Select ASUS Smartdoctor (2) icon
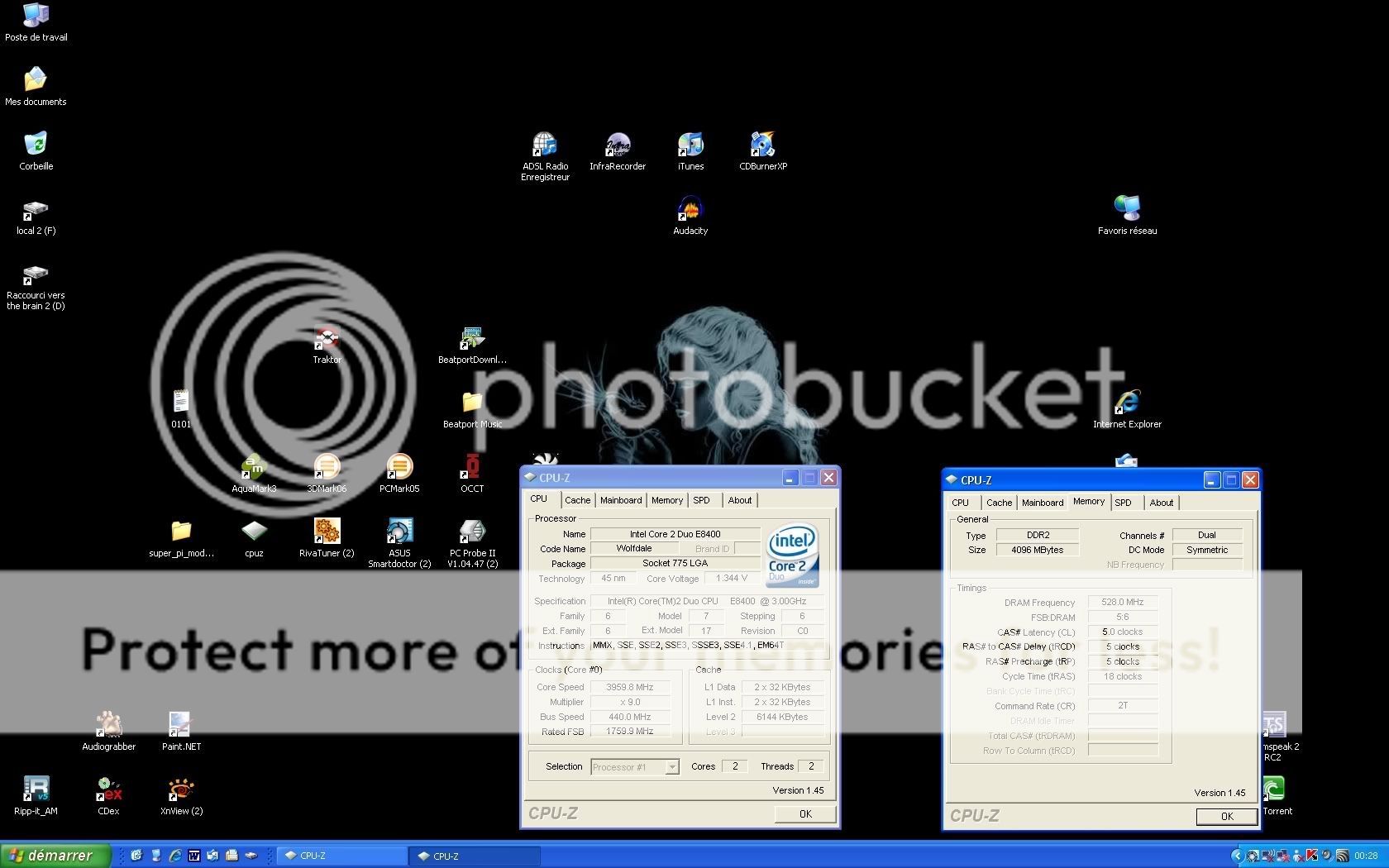Image resolution: width=1389 pixels, height=868 pixels. [399, 543]
